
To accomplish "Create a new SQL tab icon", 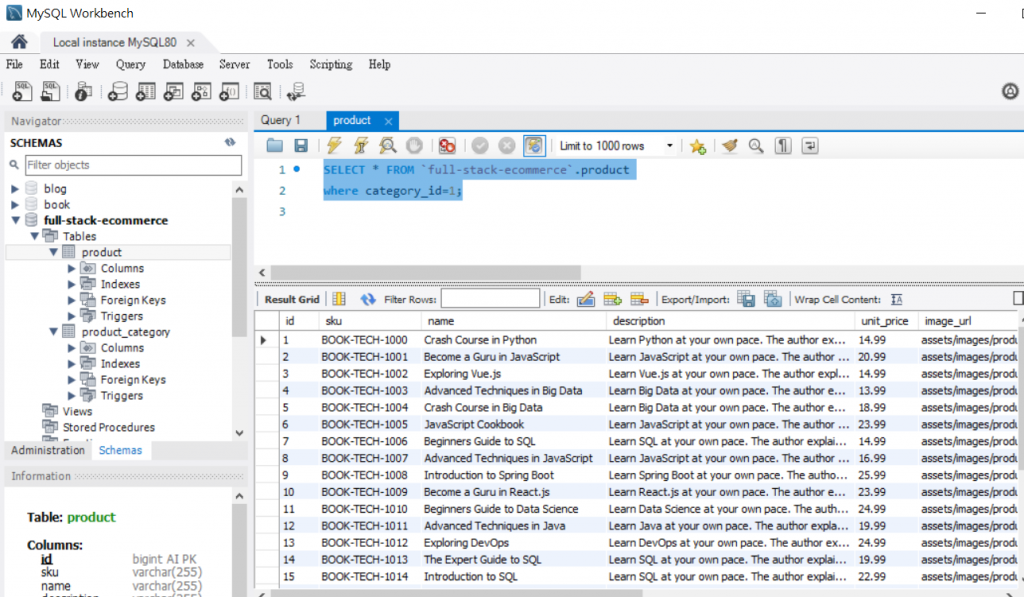I will (x=22, y=91).
